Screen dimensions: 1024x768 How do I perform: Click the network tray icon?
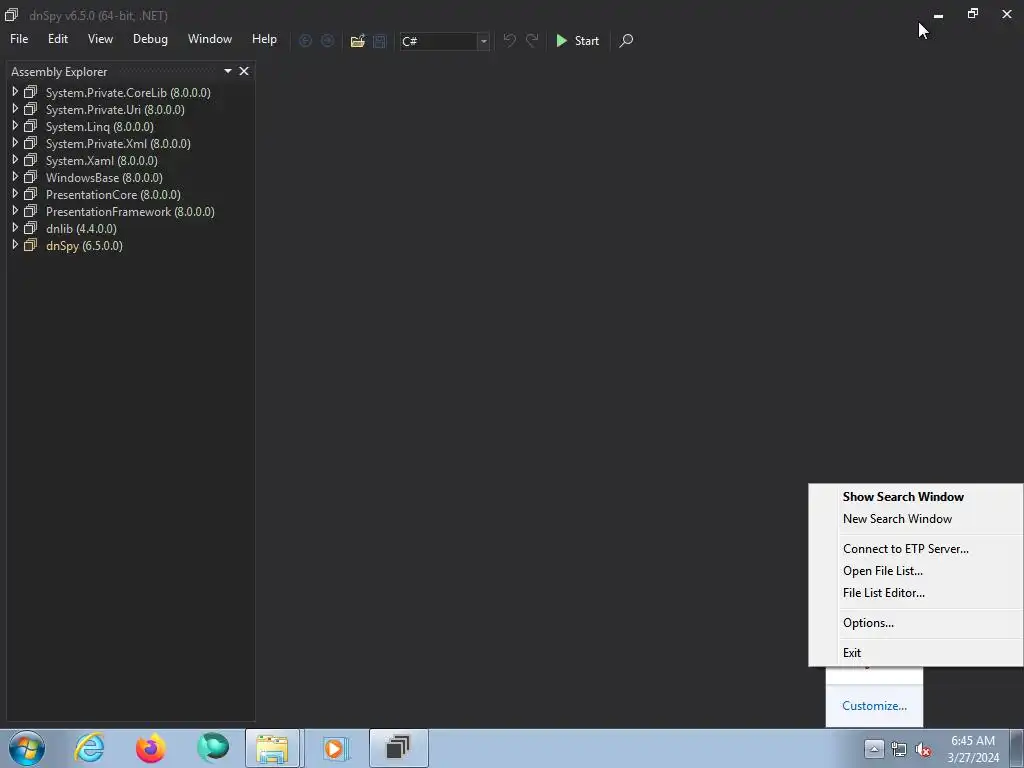click(899, 750)
